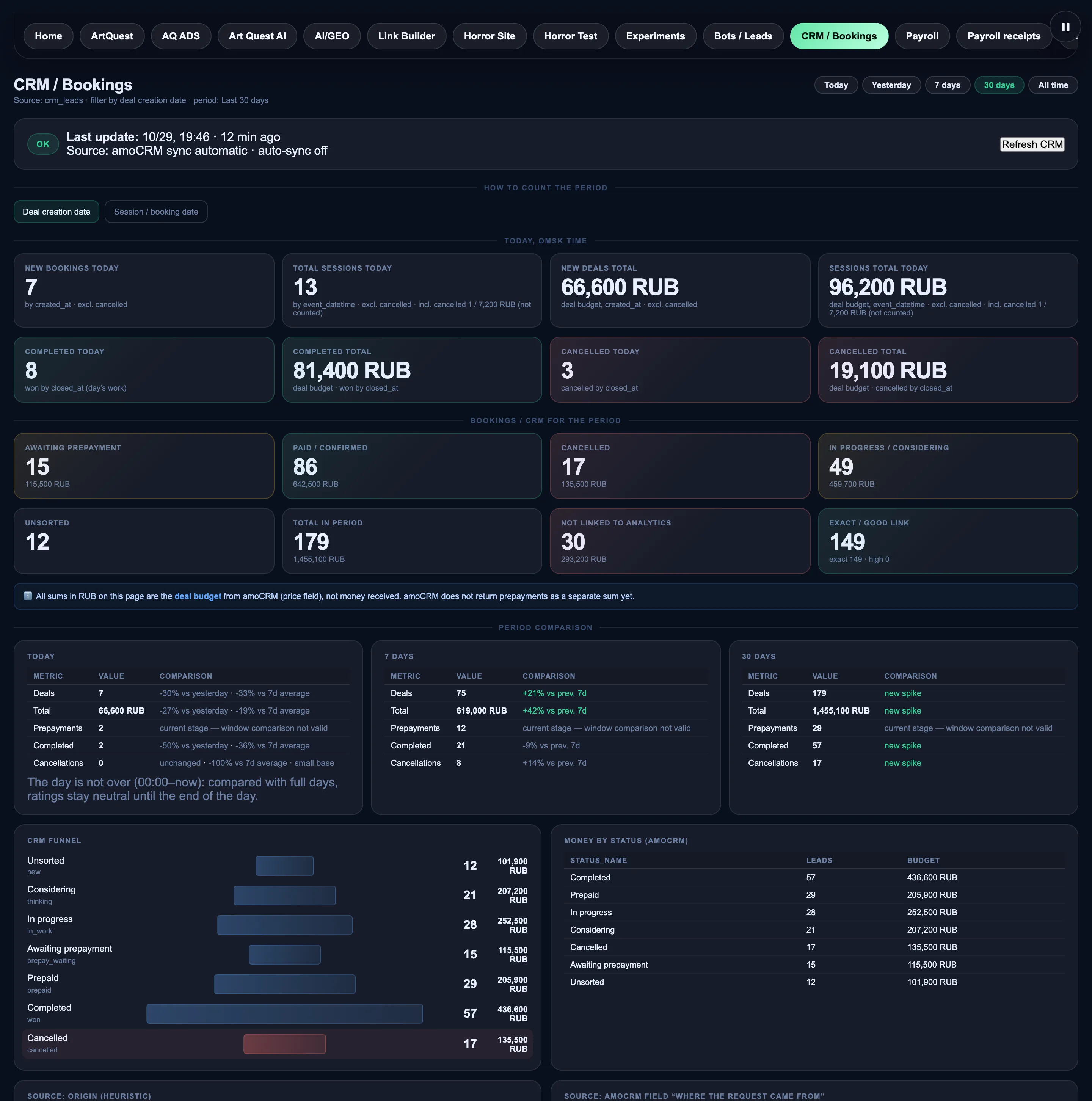The width and height of the screenshot is (1092, 1101).
Task: Set the period to Yesterday
Action: click(x=891, y=85)
